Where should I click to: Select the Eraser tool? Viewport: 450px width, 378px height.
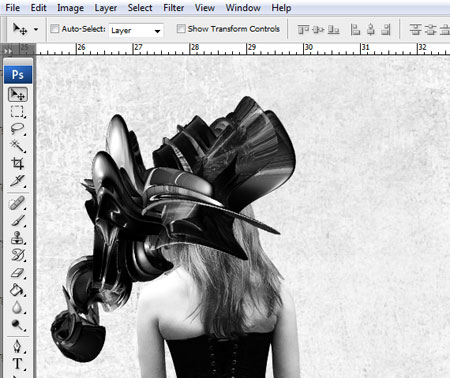(18, 273)
